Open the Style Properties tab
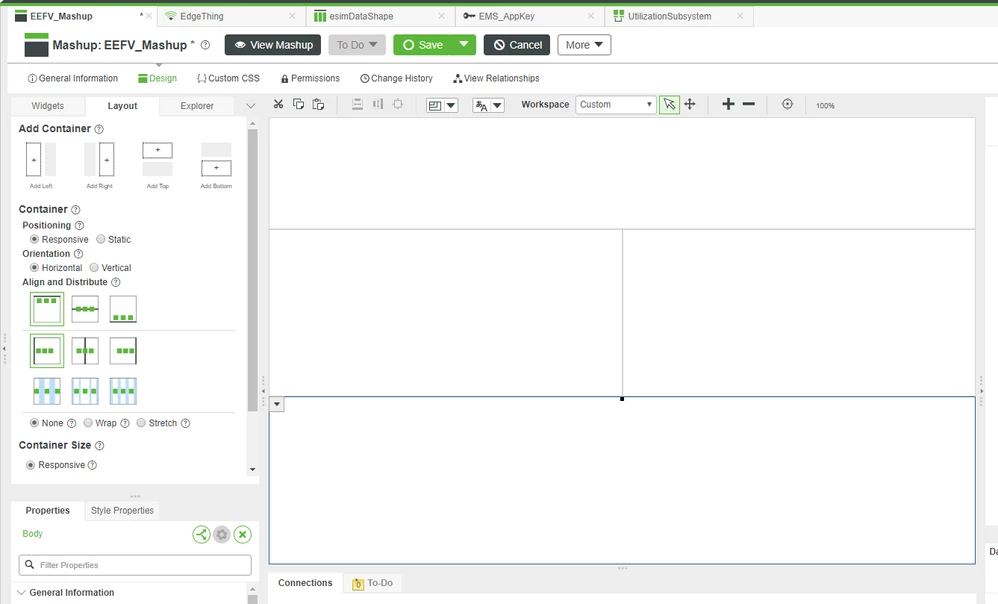Image resolution: width=998 pixels, height=604 pixels. tap(122, 510)
